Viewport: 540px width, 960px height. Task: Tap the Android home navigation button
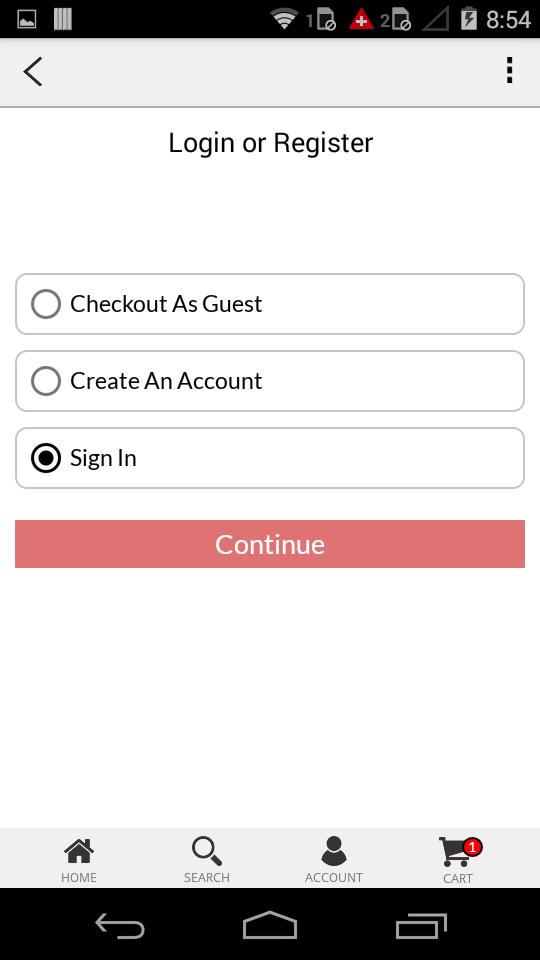270,924
